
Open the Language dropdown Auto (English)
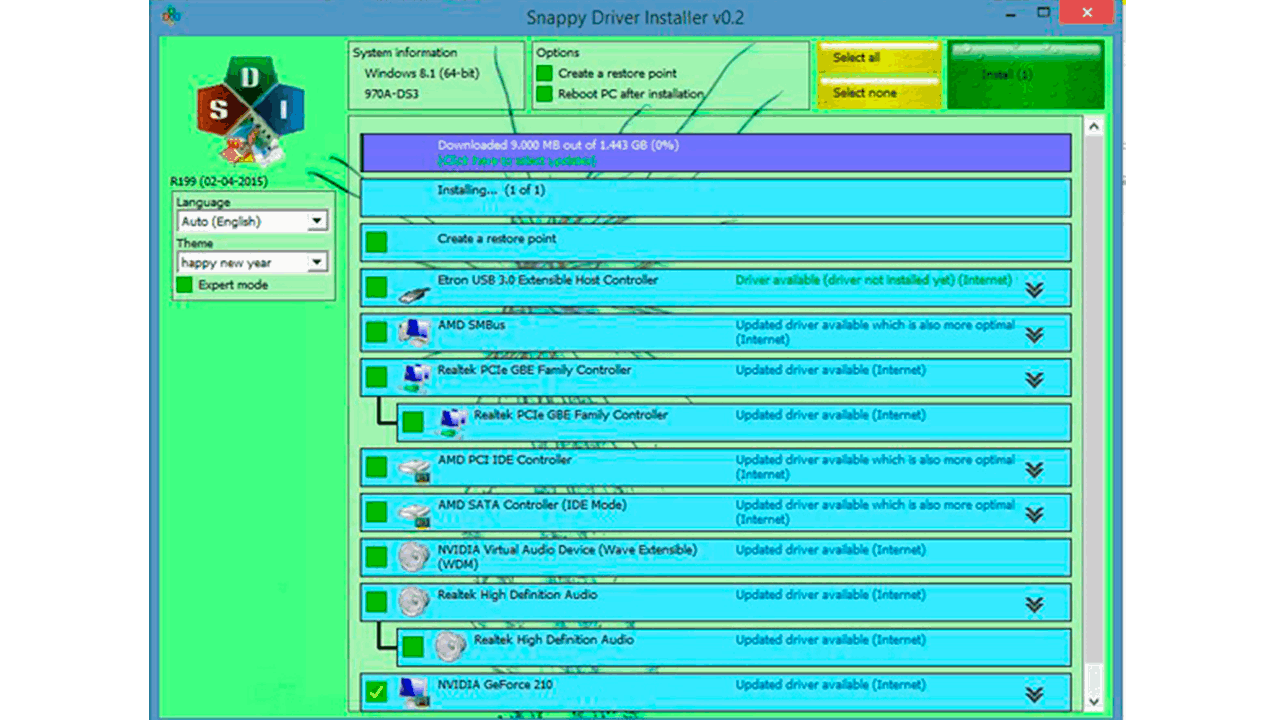tap(252, 221)
